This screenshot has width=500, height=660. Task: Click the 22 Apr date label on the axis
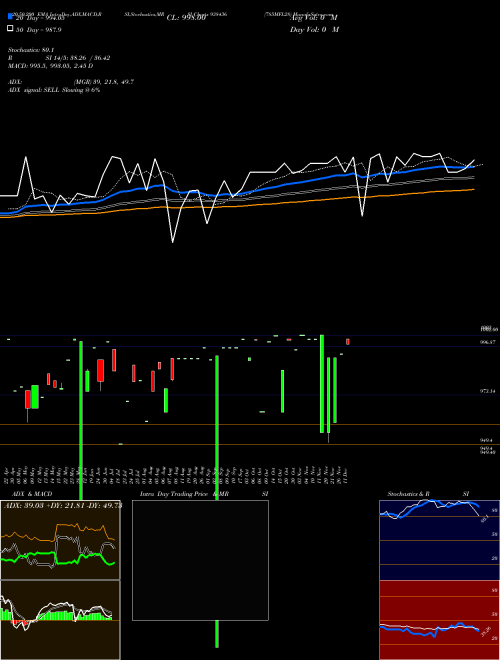7,474
